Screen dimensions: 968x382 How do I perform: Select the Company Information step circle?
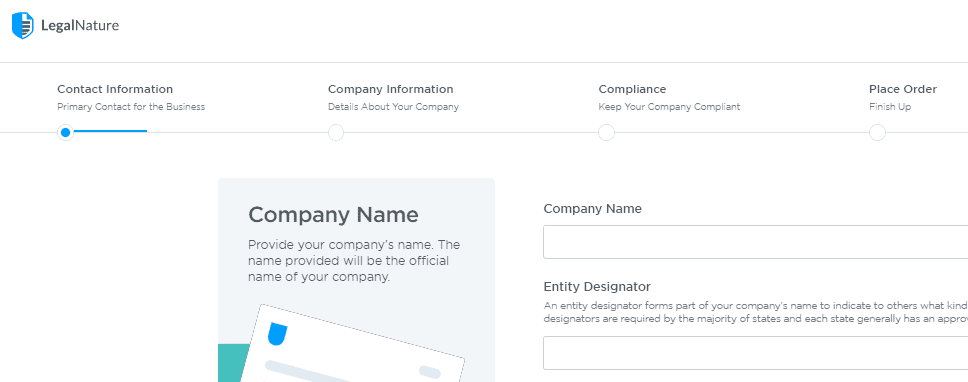point(336,133)
